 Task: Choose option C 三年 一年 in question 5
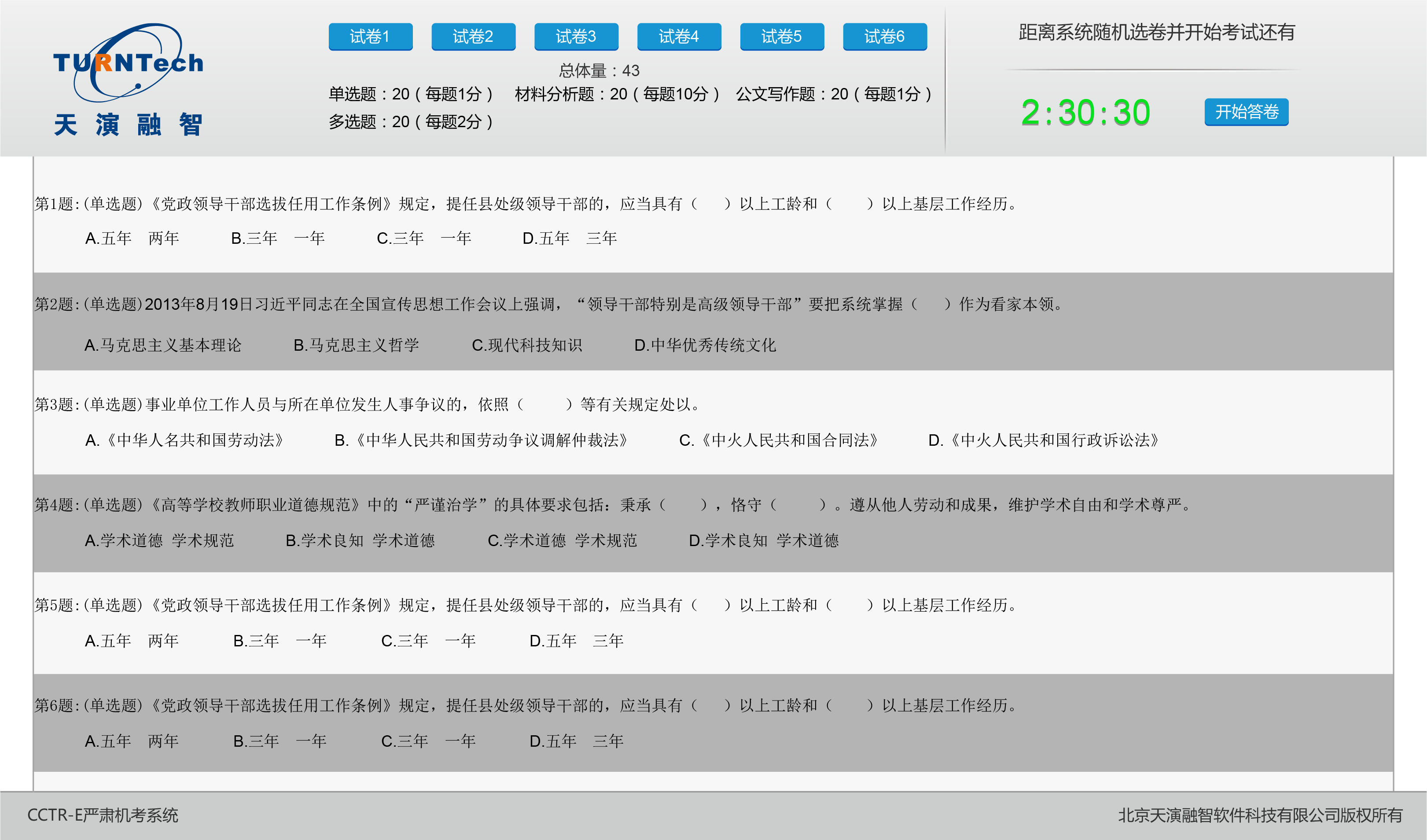(x=428, y=641)
